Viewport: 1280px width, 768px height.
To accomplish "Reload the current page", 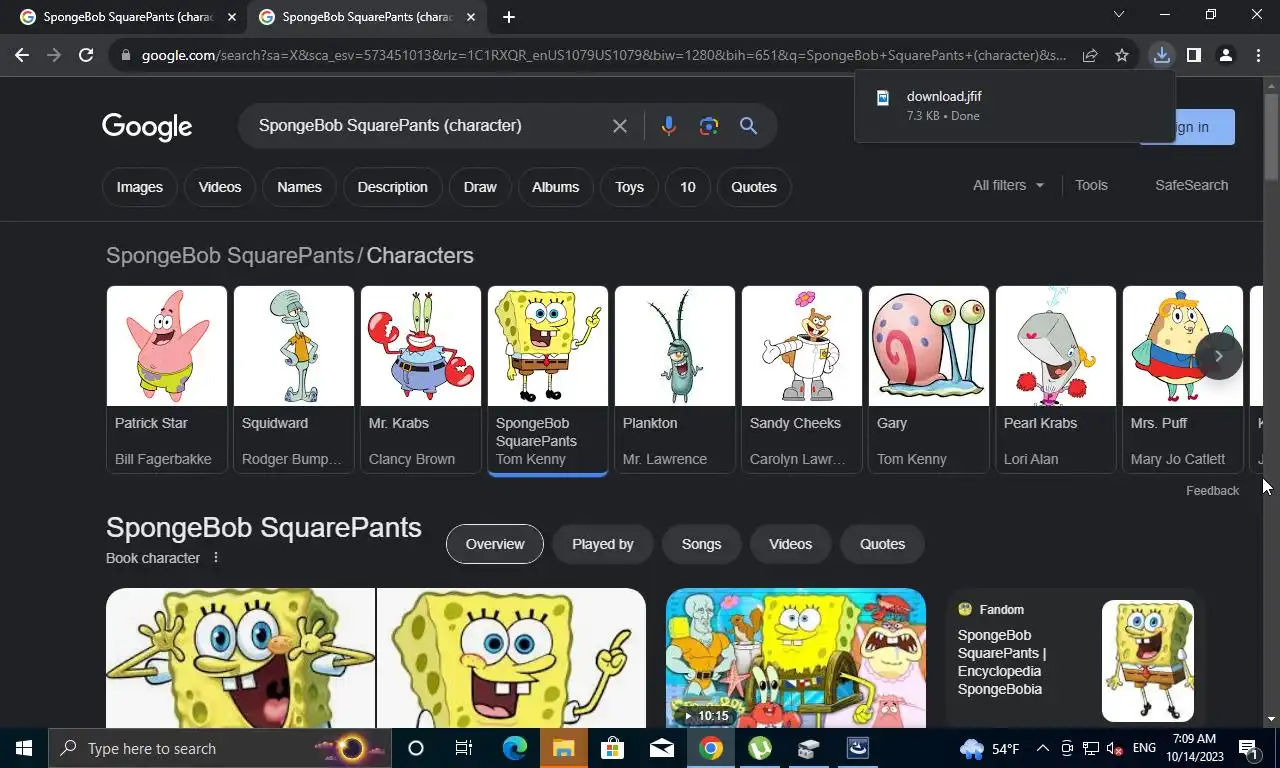I will 86,55.
